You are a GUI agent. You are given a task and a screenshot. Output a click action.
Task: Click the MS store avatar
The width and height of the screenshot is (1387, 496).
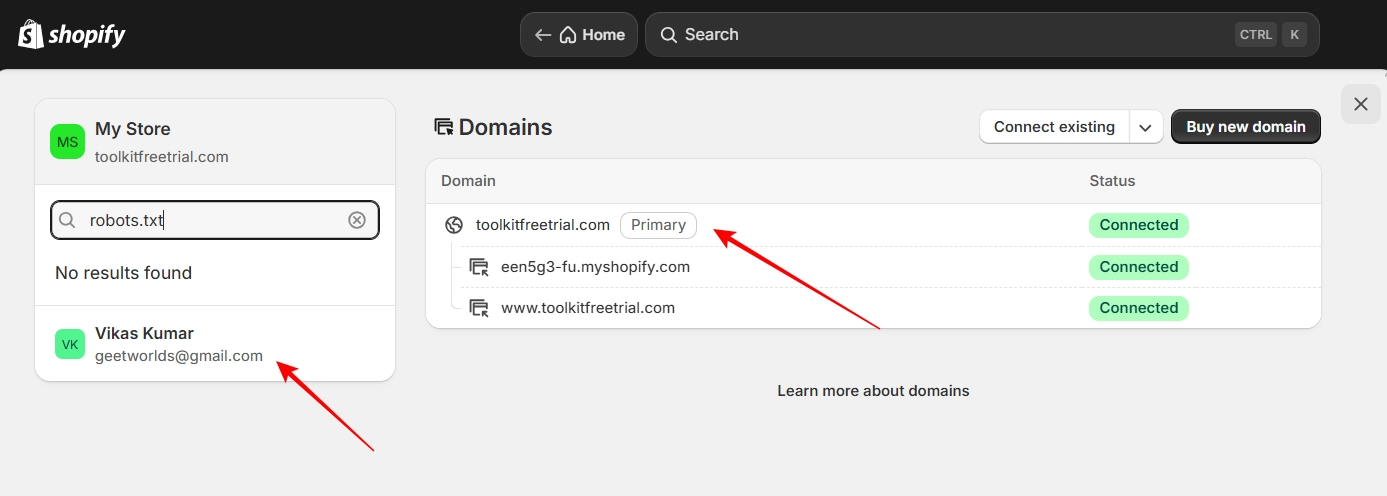67,142
